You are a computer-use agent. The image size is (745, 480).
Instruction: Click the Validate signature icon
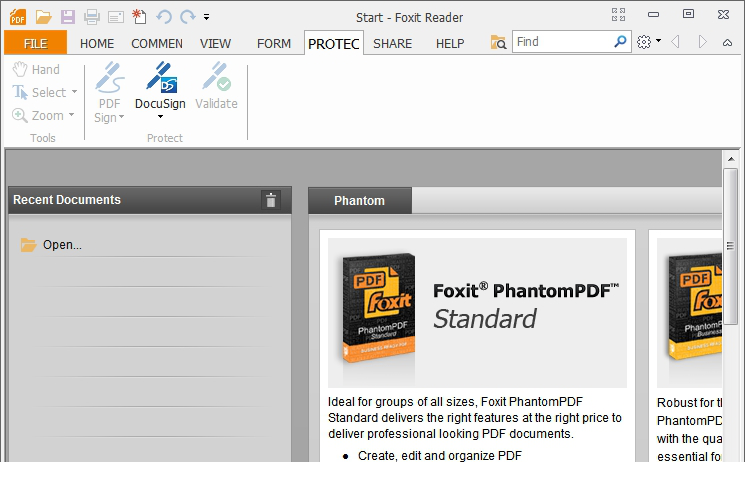pos(217,77)
